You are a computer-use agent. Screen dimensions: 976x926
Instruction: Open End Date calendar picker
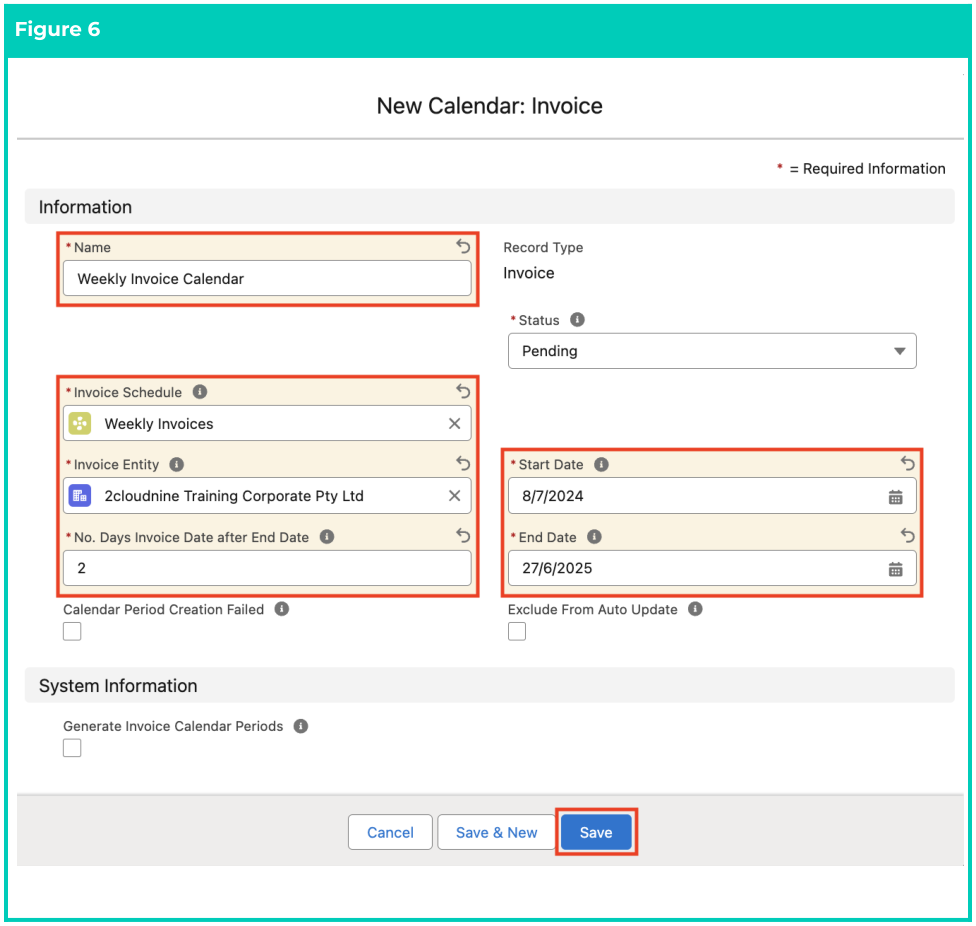[x=895, y=569]
